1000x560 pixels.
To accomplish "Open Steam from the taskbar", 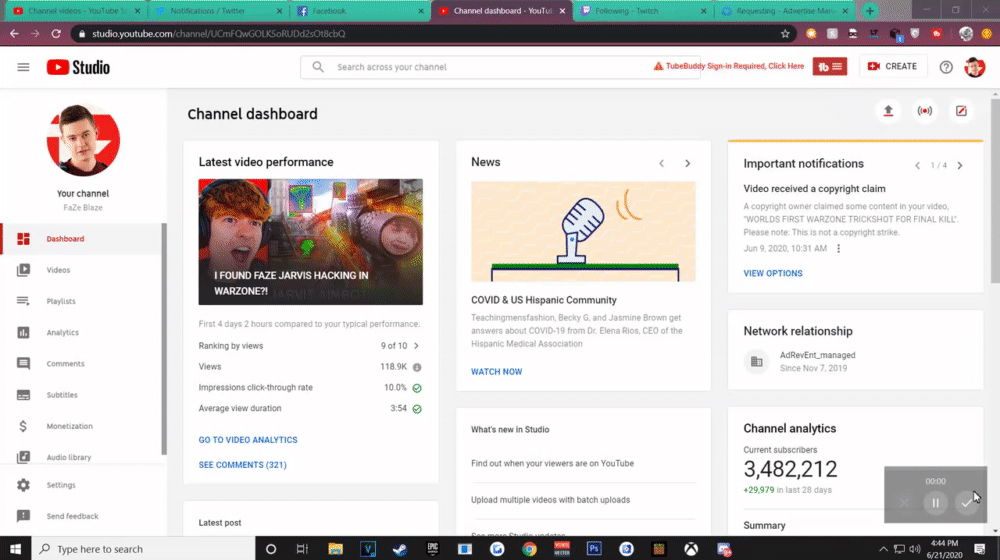I will 400,549.
